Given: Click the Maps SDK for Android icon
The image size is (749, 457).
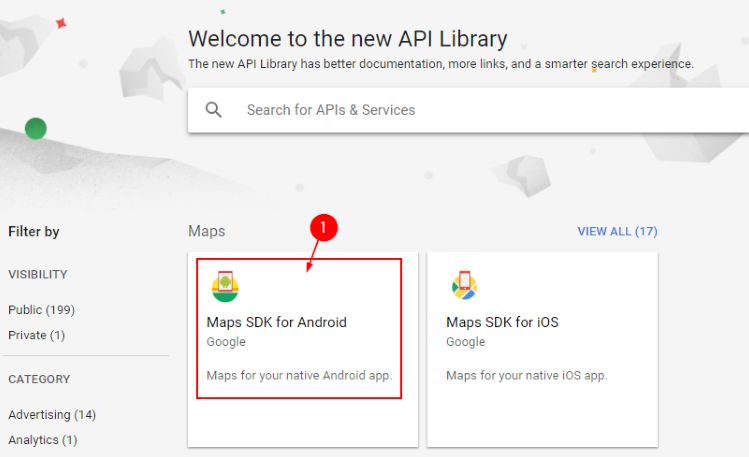Looking at the screenshot, I should 225,287.
